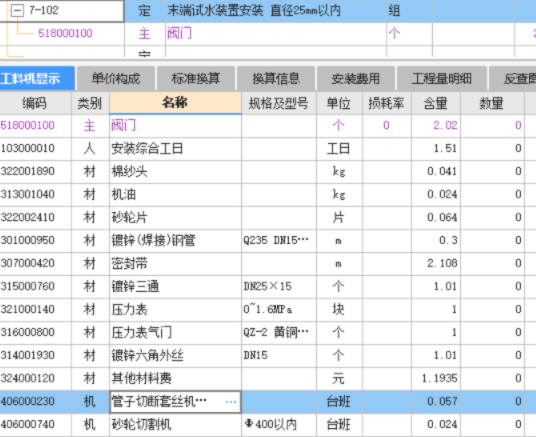Switch to 单价构成 tab

[116, 79]
